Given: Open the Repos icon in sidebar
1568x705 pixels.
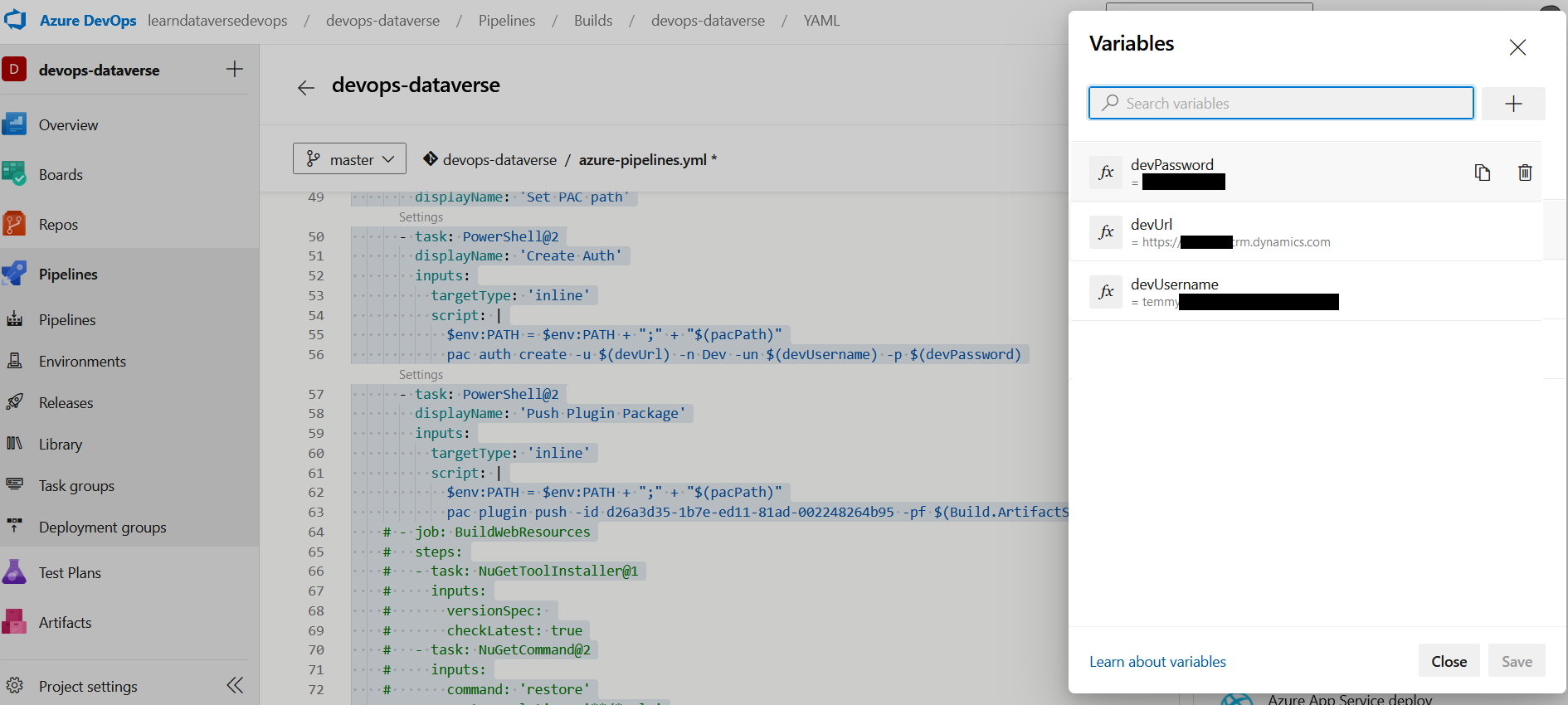Looking at the screenshot, I should click(x=14, y=224).
